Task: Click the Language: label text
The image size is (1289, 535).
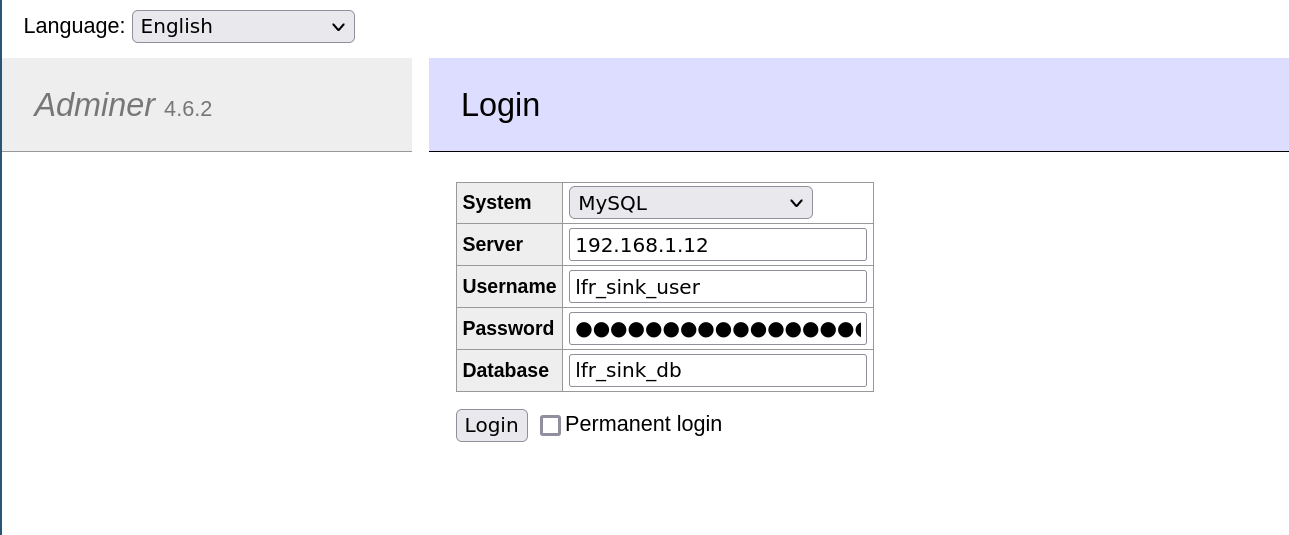Action: (74, 26)
